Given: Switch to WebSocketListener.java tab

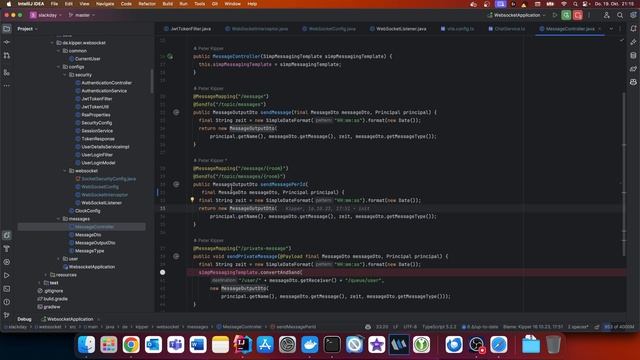Looking at the screenshot, I should point(398,29).
